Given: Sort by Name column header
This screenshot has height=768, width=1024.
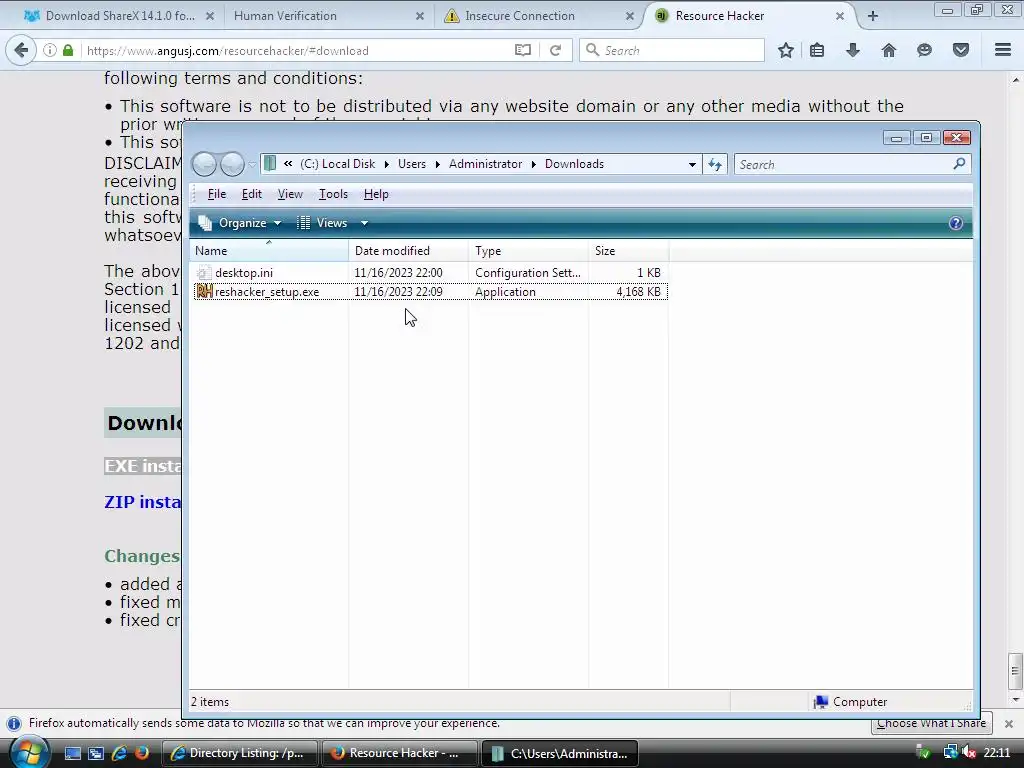Looking at the screenshot, I should pyautogui.click(x=269, y=251).
